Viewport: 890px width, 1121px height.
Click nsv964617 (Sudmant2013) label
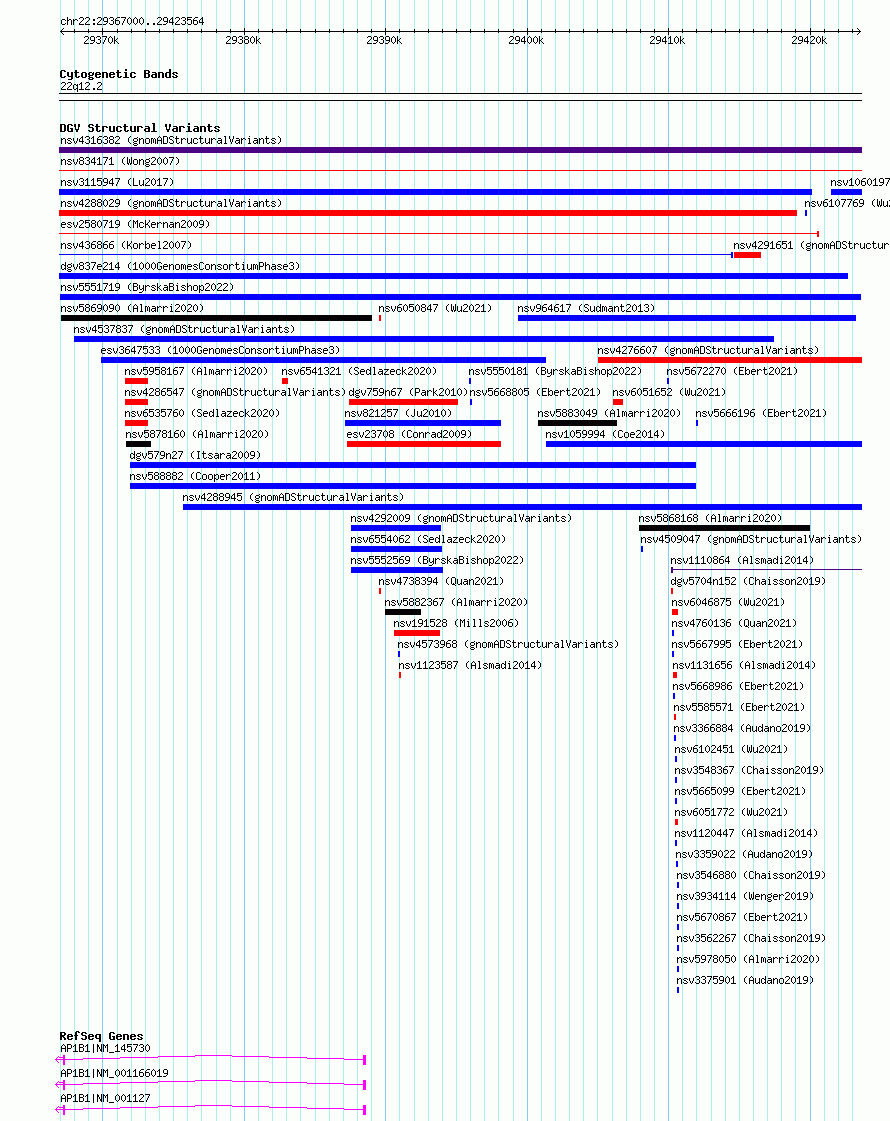click(586, 308)
